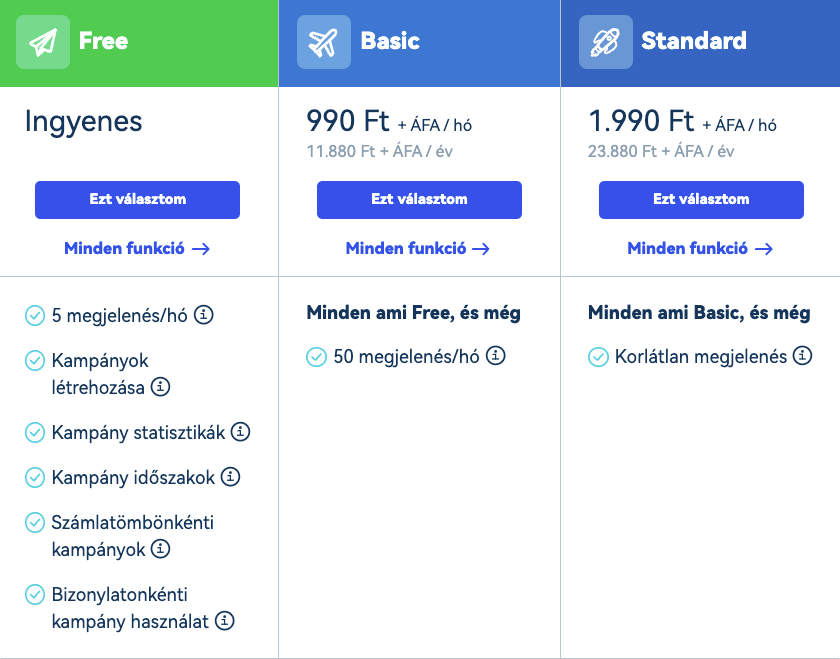Click checkmark beside 50 megjelenés/hó
The image size is (840, 659).
coord(316,357)
